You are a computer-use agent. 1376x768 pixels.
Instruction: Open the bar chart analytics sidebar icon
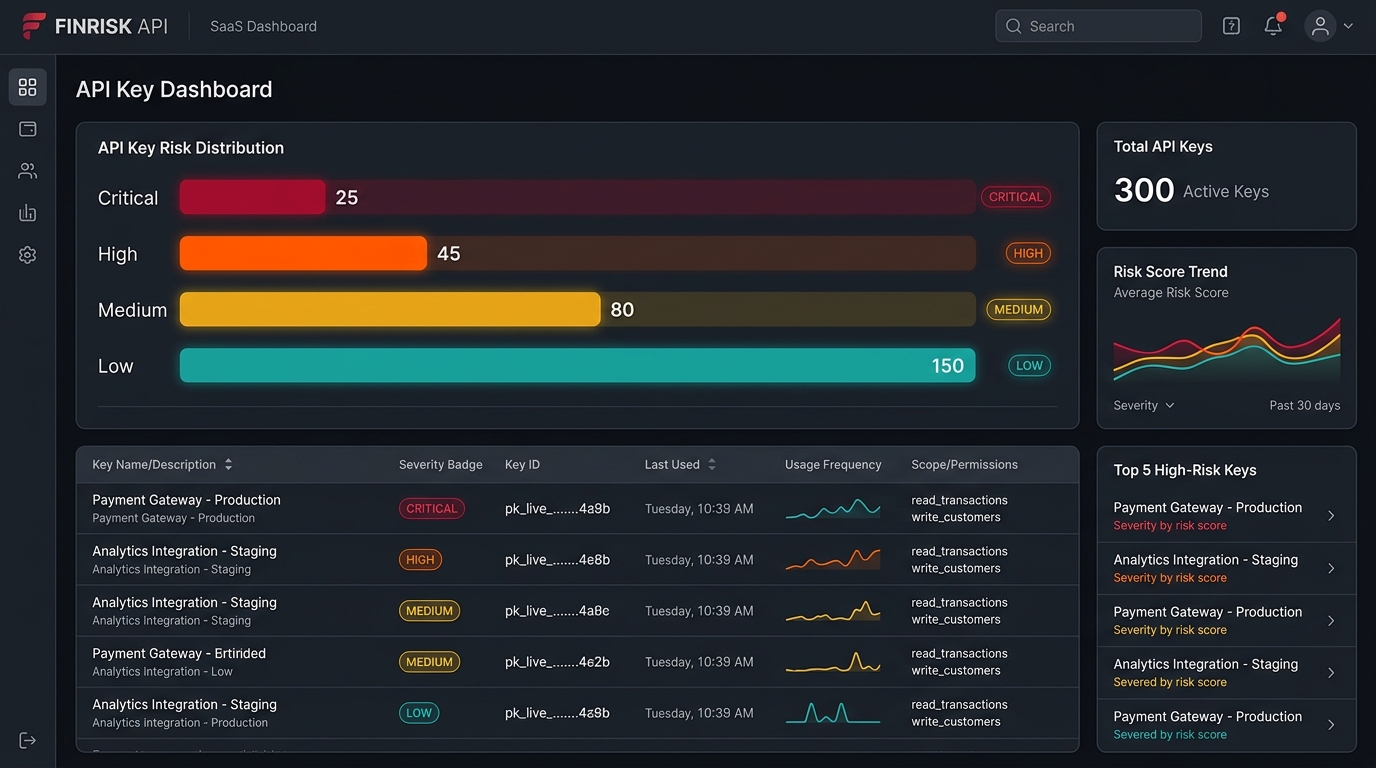28,213
